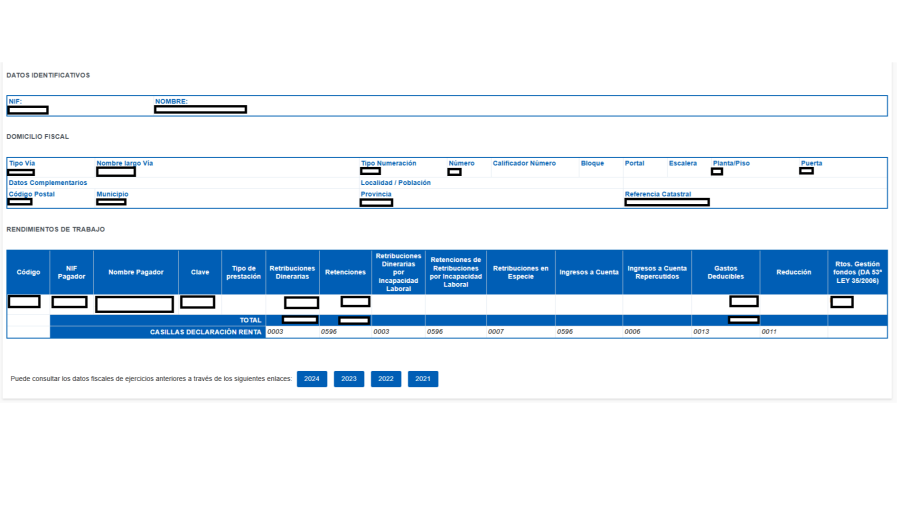
Task: Select the 2021 fiscal year button
Action: [x=422, y=379]
